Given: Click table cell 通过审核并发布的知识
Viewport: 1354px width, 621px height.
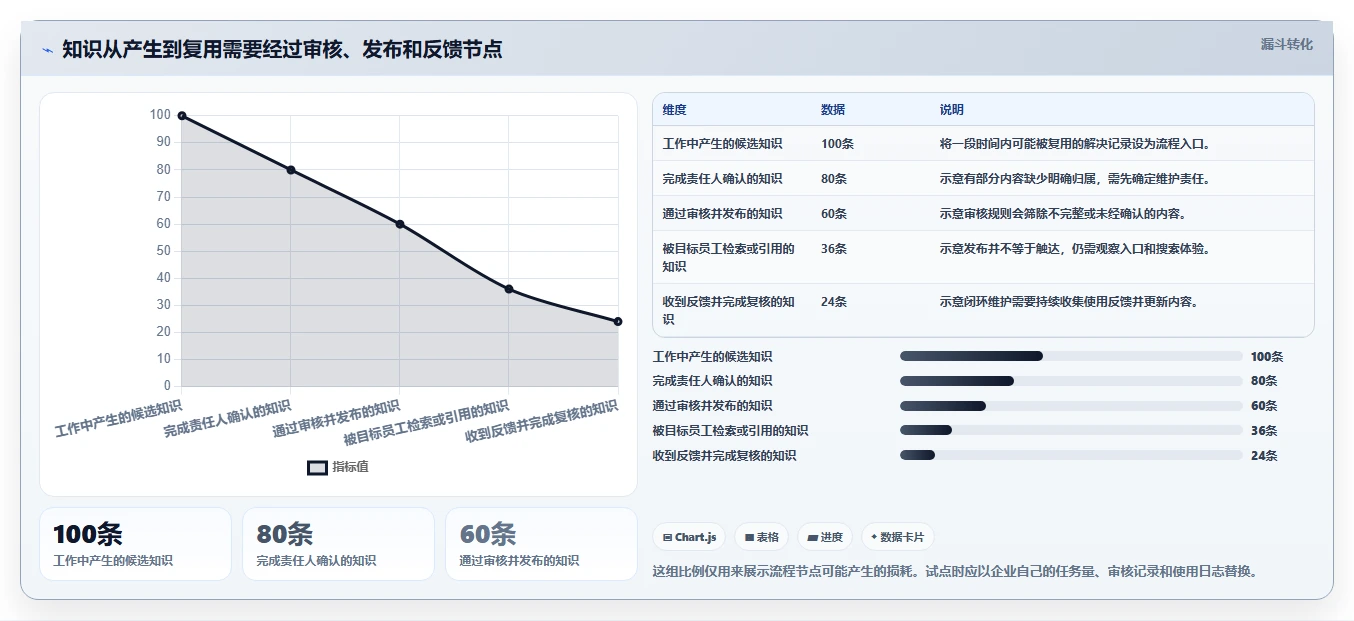Looking at the screenshot, I should tap(723, 214).
